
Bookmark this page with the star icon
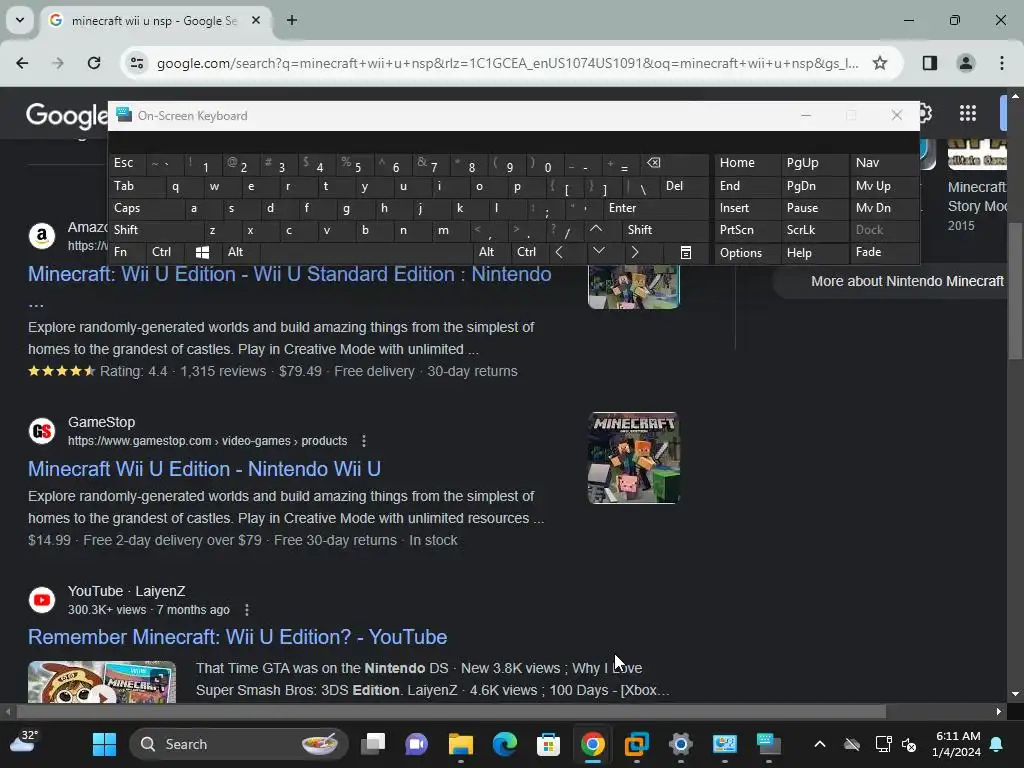[880, 63]
